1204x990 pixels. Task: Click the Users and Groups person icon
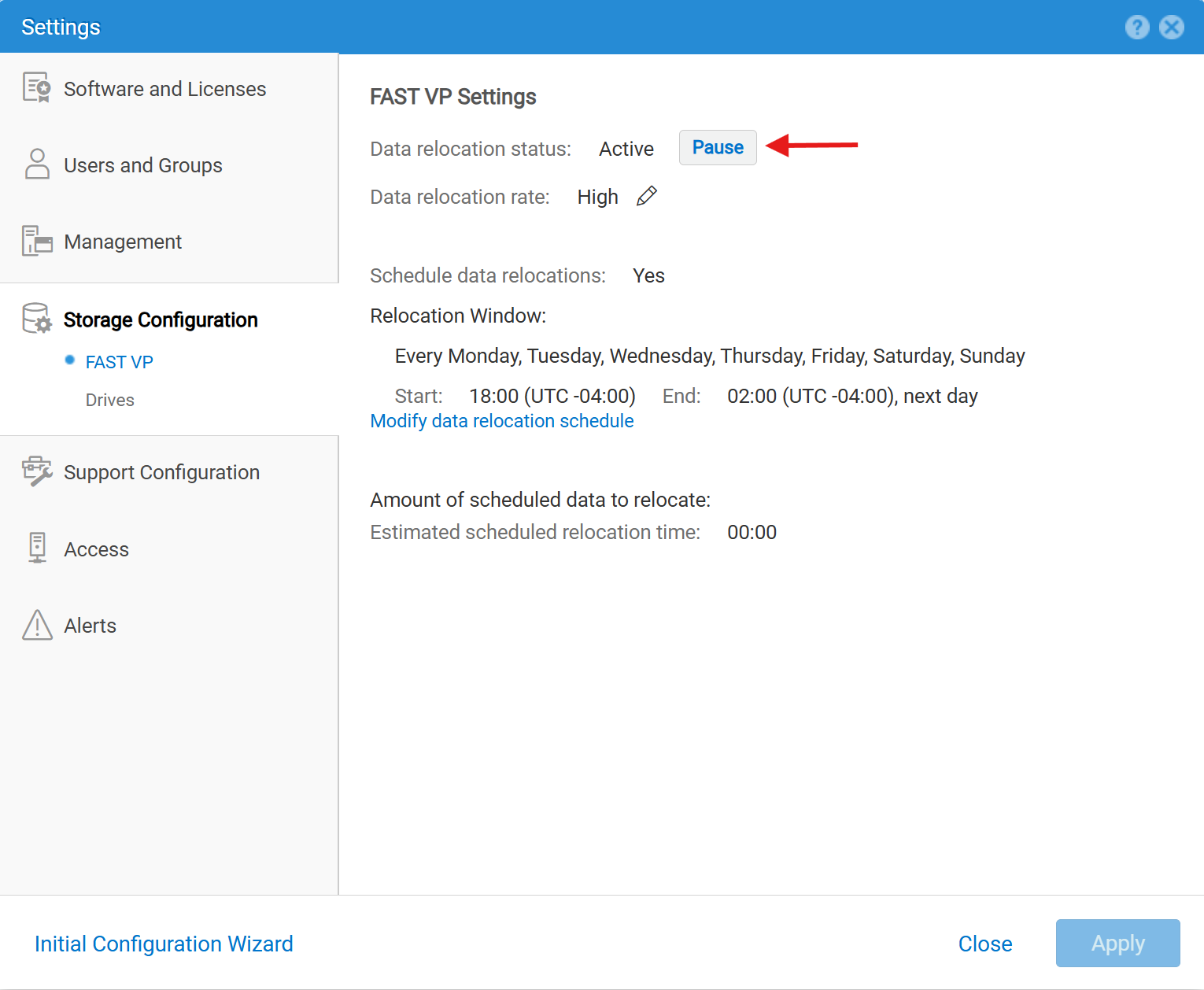[x=36, y=164]
